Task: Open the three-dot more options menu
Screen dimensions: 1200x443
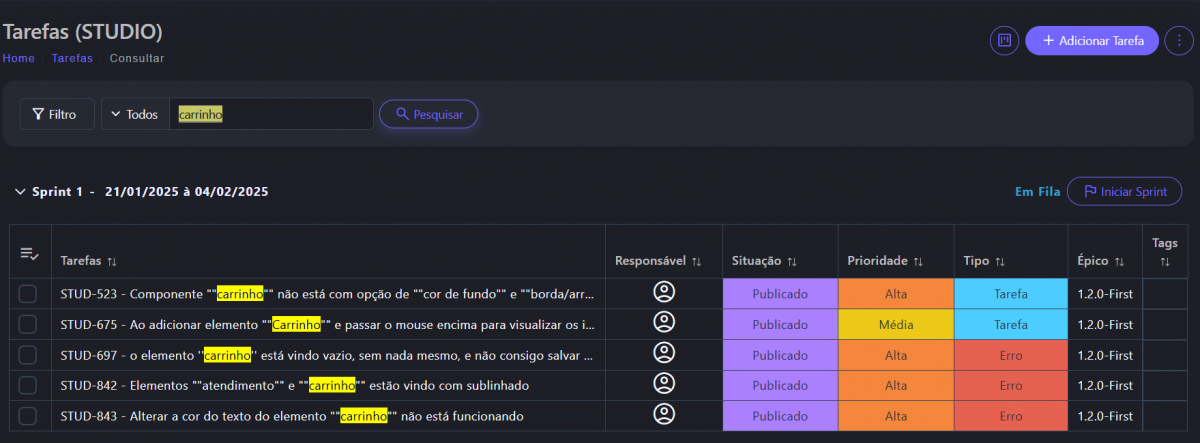Action: point(1180,41)
